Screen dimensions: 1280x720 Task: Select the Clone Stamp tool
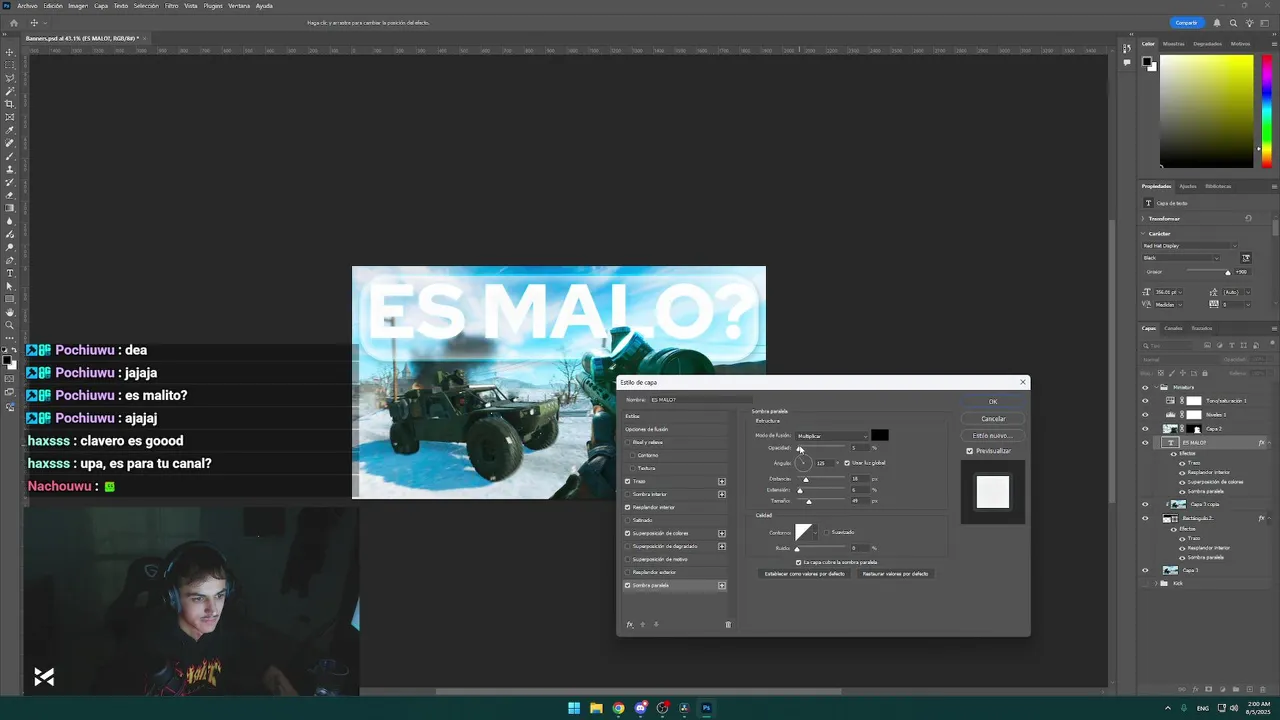coord(10,169)
